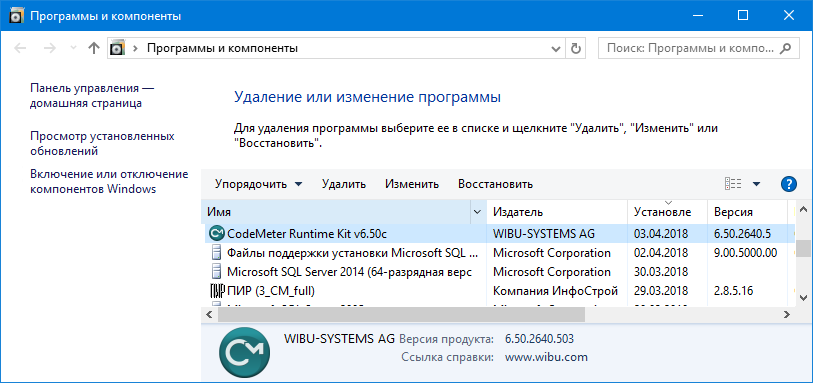Sort by Имя column header
This screenshot has width=813, height=383.
[336, 212]
